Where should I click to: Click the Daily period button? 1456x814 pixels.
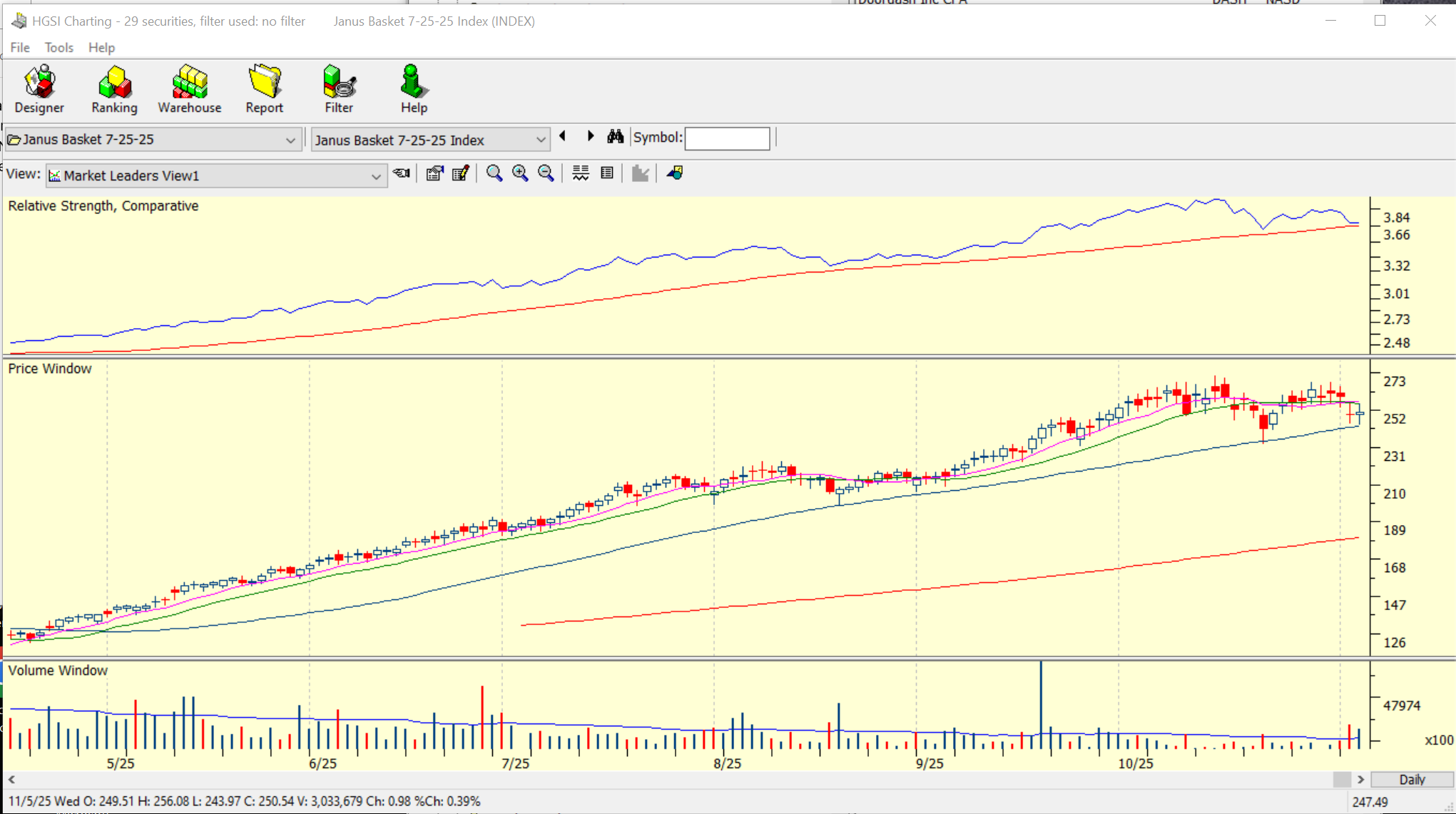point(1412,780)
